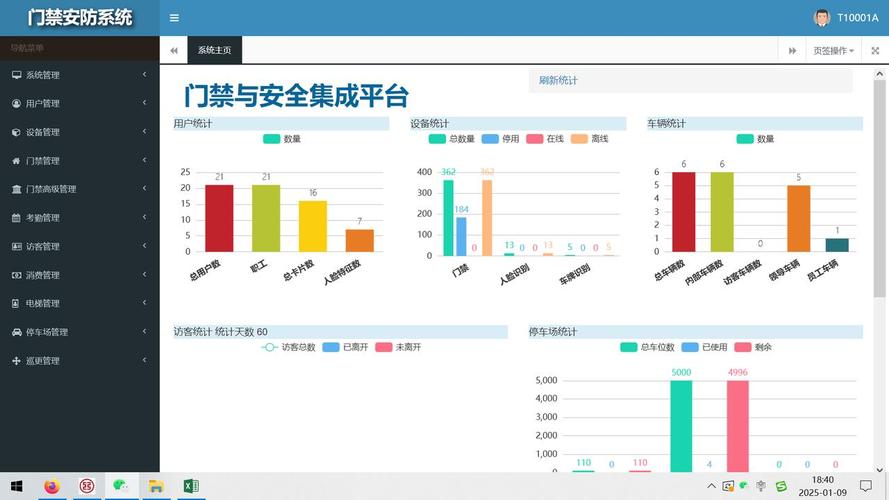This screenshot has height=500, width=889.
Task: Toggle 已使用 legend in 停车场统计
Action: click(705, 347)
